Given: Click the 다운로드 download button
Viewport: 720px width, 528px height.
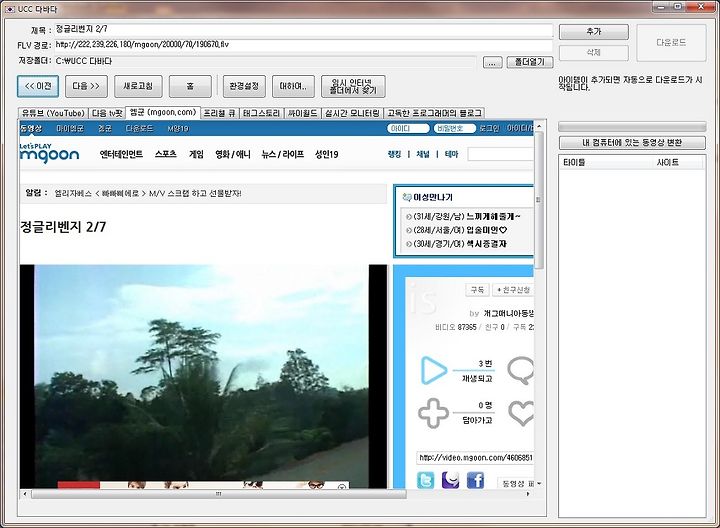Looking at the screenshot, I should click(x=671, y=43).
